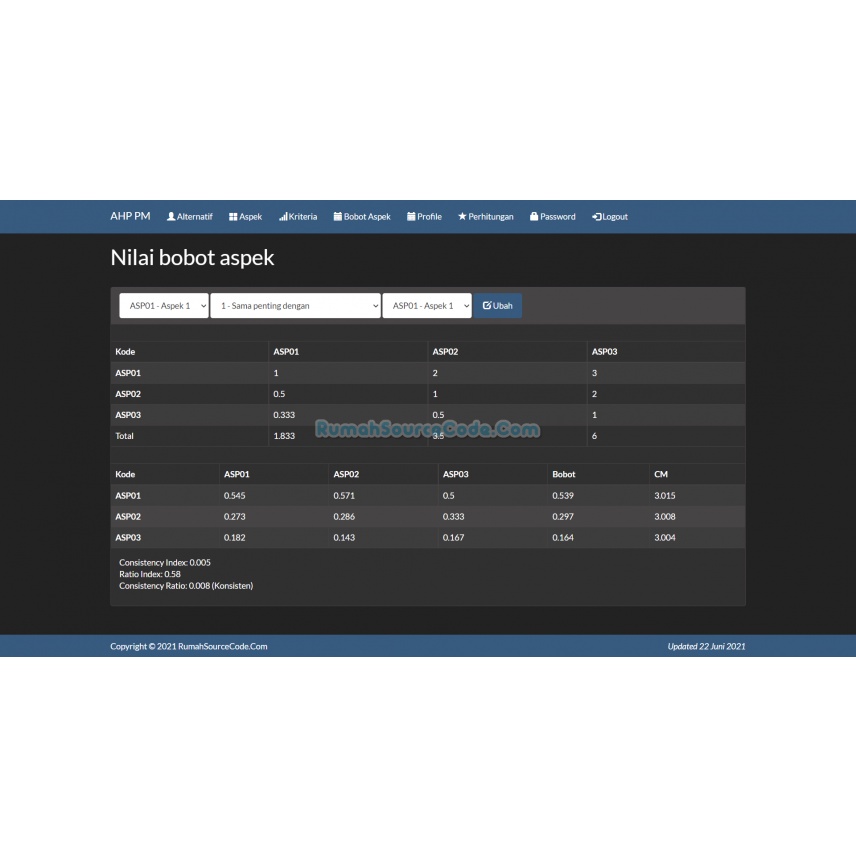Click the Bobot Aspek calendar icon
The height and width of the screenshot is (856, 856).
(x=338, y=217)
